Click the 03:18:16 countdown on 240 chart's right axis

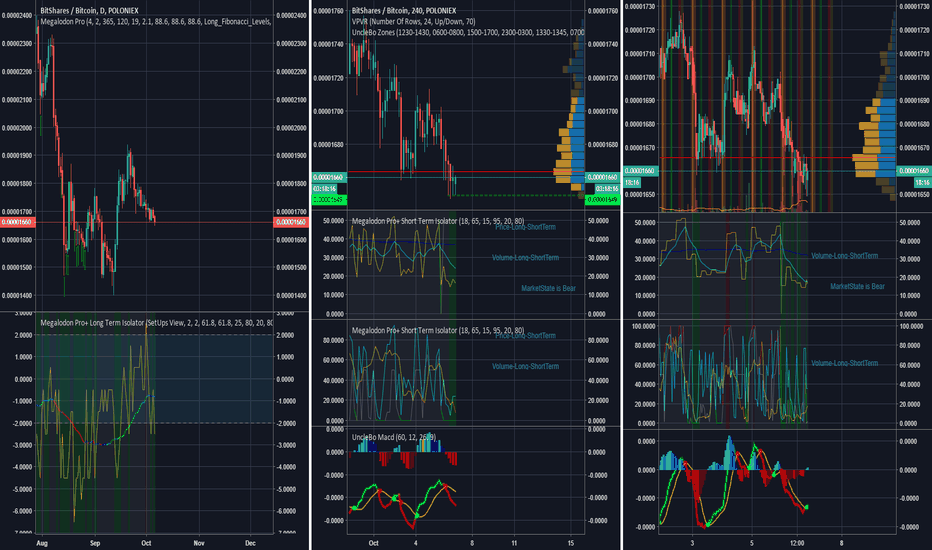(x=606, y=188)
